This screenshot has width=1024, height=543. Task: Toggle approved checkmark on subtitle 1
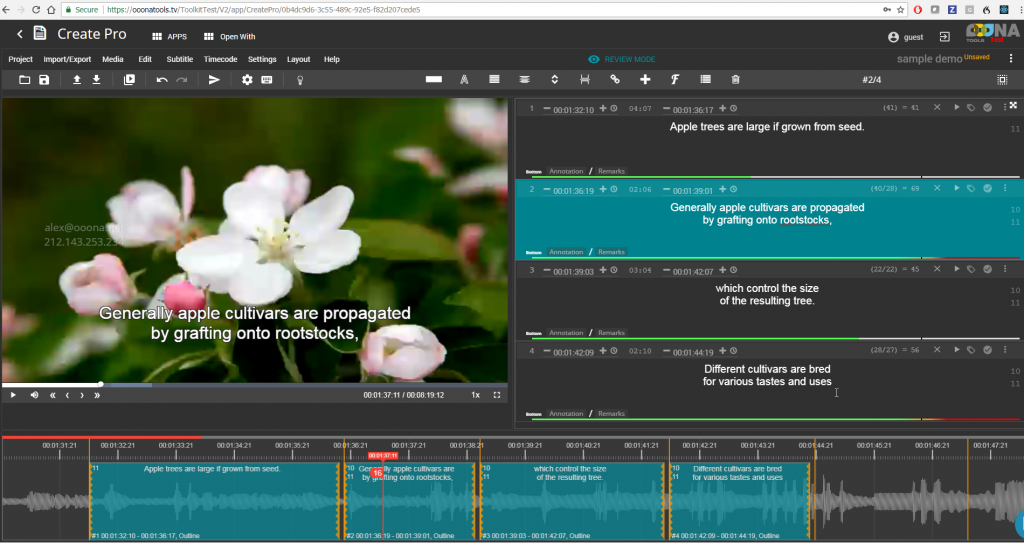click(987, 107)
